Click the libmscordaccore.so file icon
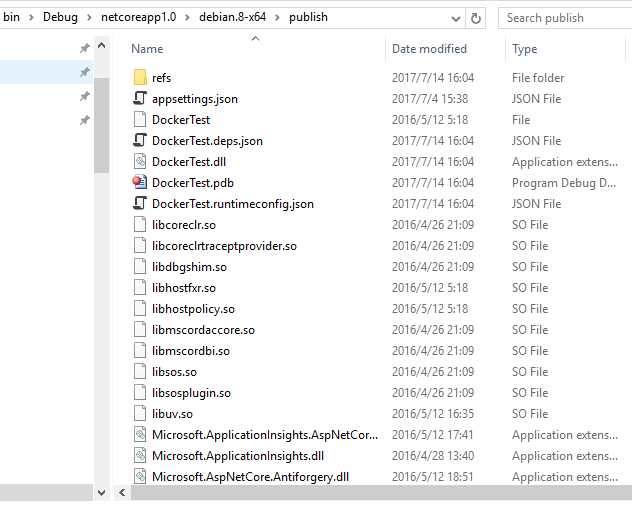Image resolution: width=632 pixels, height=513 pixels. click(140, 329)
